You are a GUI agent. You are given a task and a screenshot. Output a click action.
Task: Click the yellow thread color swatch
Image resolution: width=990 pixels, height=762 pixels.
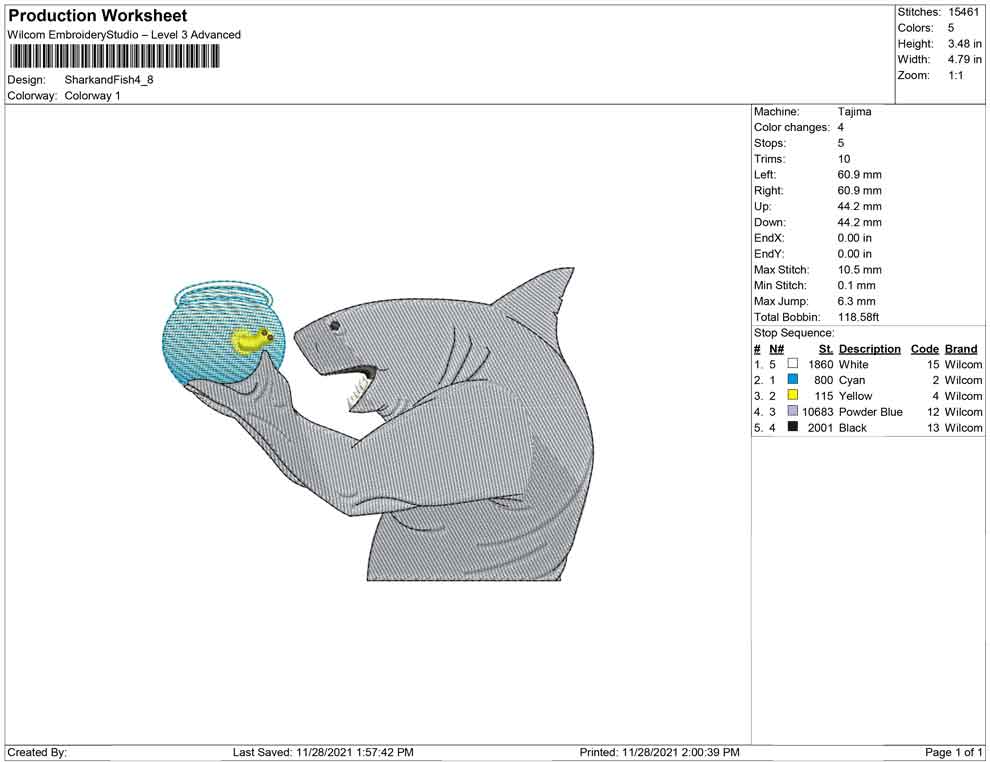point(793,397)
